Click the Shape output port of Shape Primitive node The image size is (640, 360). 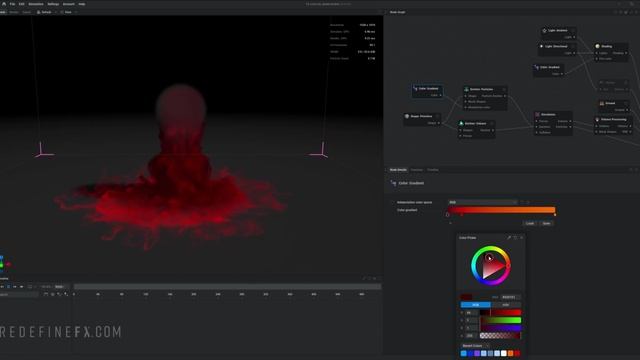tap(439, 123)
